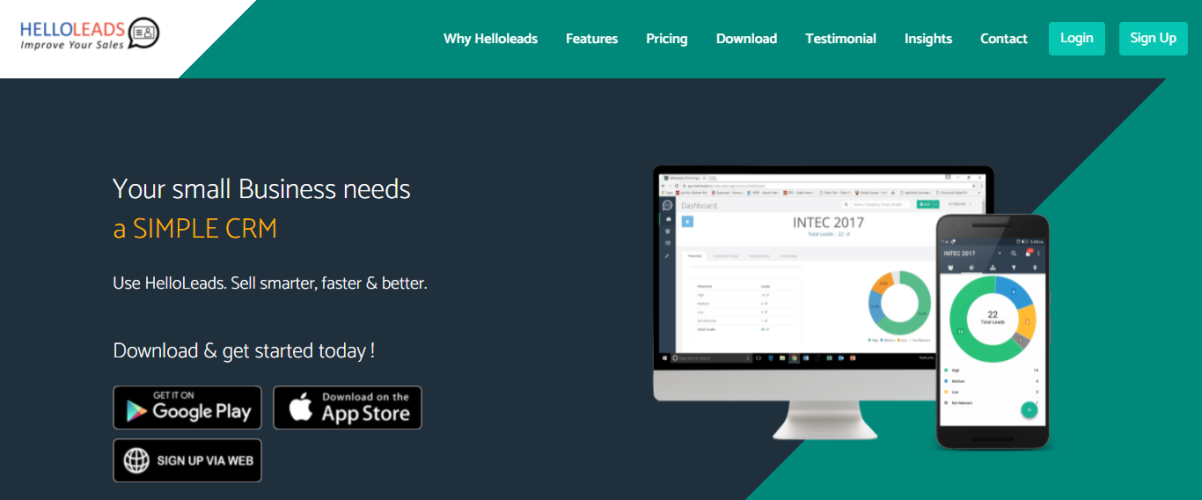Image resolution: width=1202 pixels, height=500 pixels.
Task: Click the blue plus button on monitor dashboard
Action: (687, 221)
